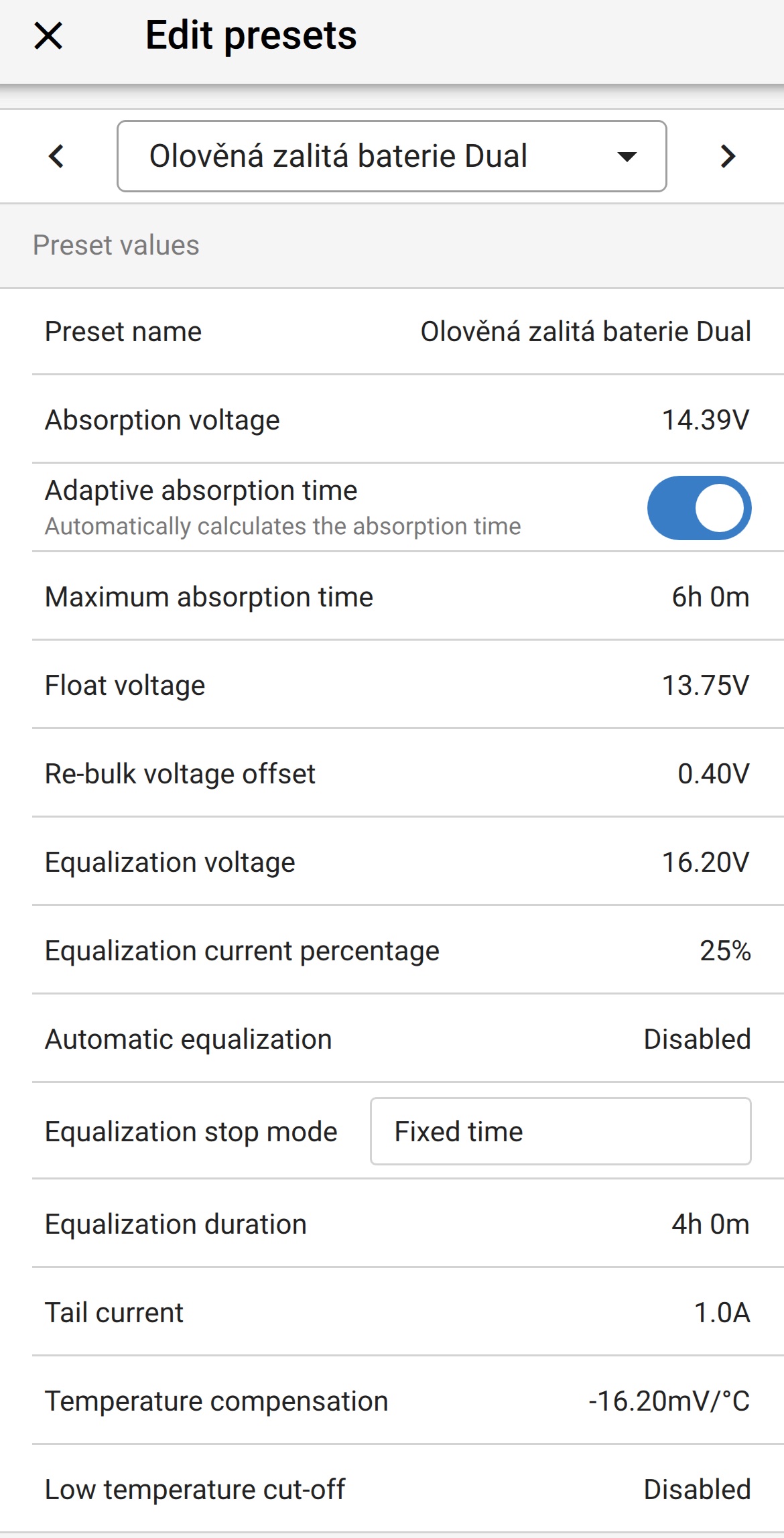
Task: Click the Edit presets header title
Action: pos(251,36)
